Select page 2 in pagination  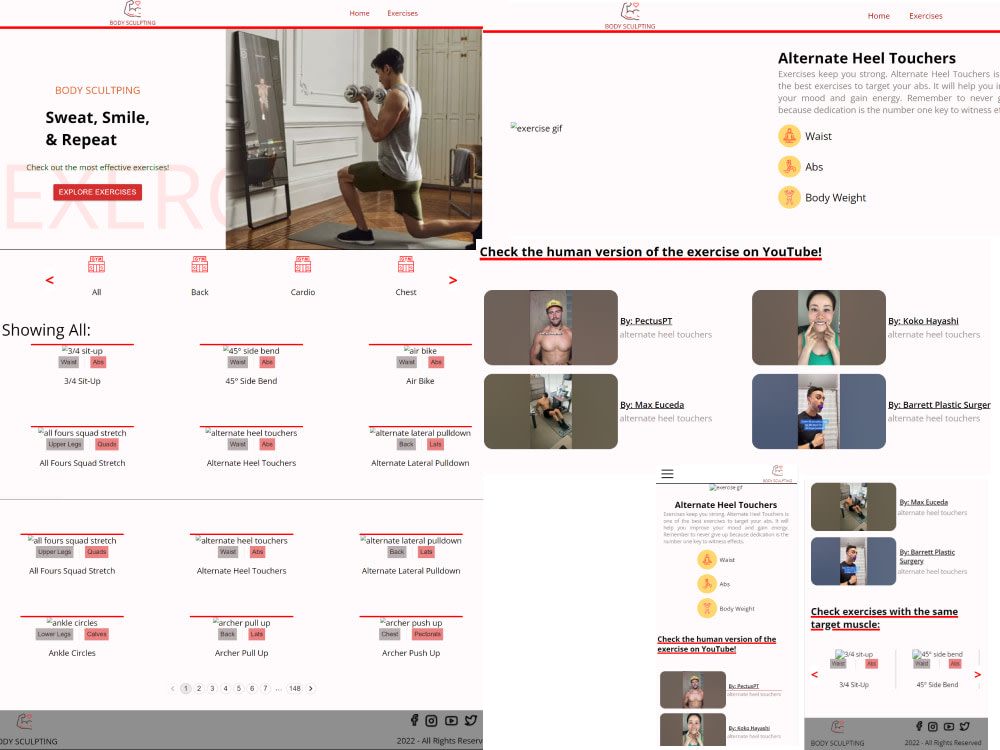[199, 688]
